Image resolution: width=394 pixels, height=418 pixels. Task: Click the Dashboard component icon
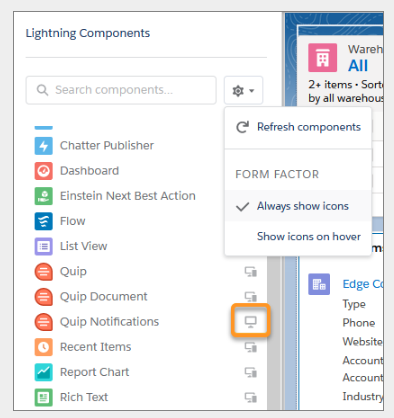pos(43,171)
